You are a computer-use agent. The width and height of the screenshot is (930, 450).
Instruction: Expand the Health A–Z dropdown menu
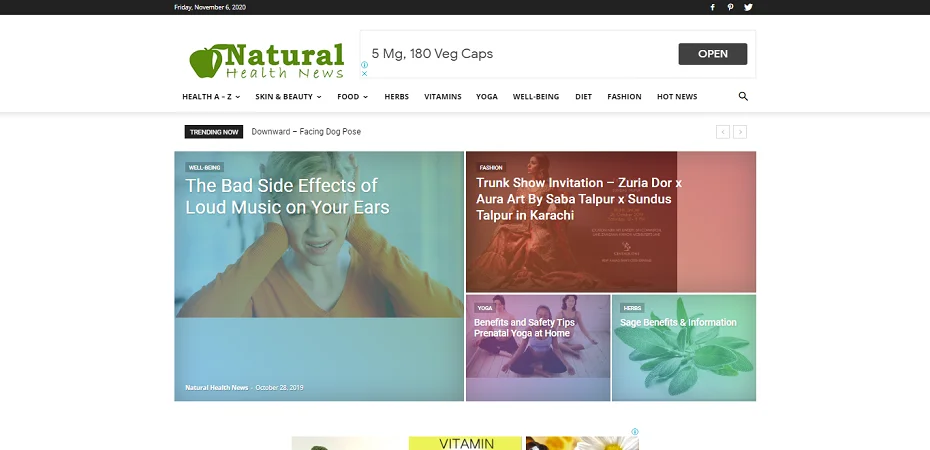(211, 97)
